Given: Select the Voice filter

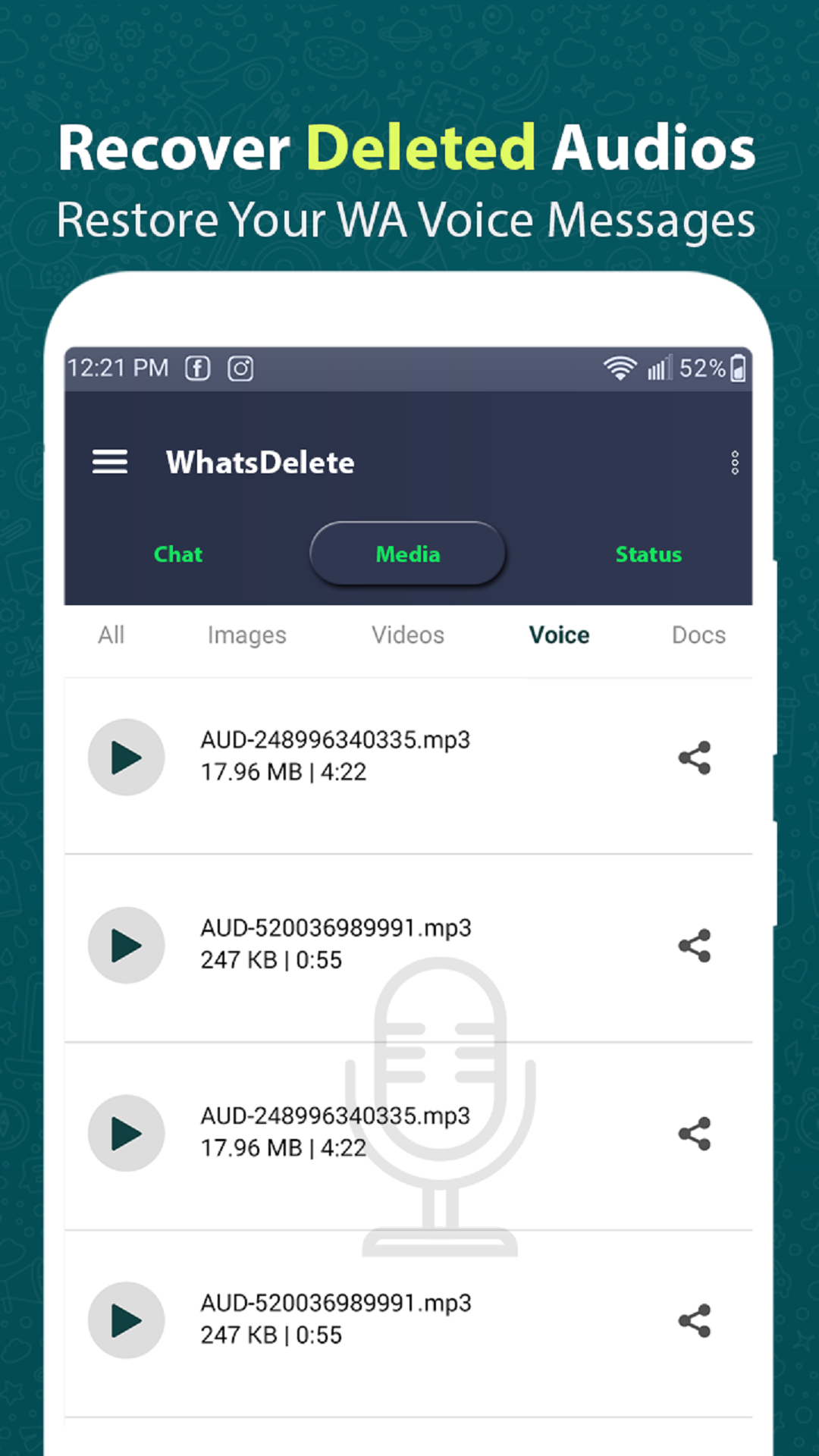Looking at the screenshot, I should click(x=559, y=635).
